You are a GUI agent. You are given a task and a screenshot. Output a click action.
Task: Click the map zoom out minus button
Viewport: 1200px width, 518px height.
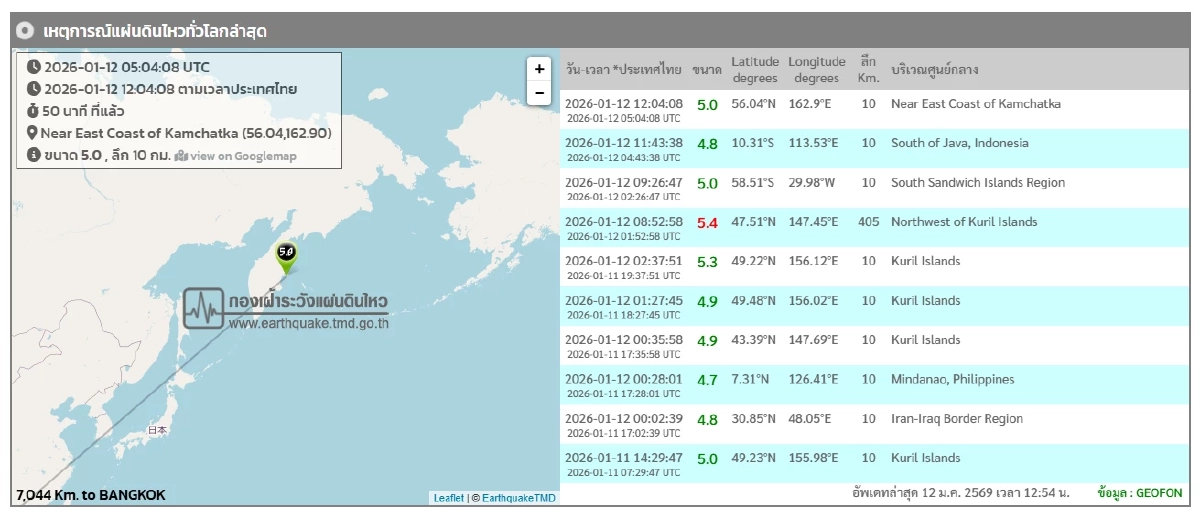tap(539, 93)
